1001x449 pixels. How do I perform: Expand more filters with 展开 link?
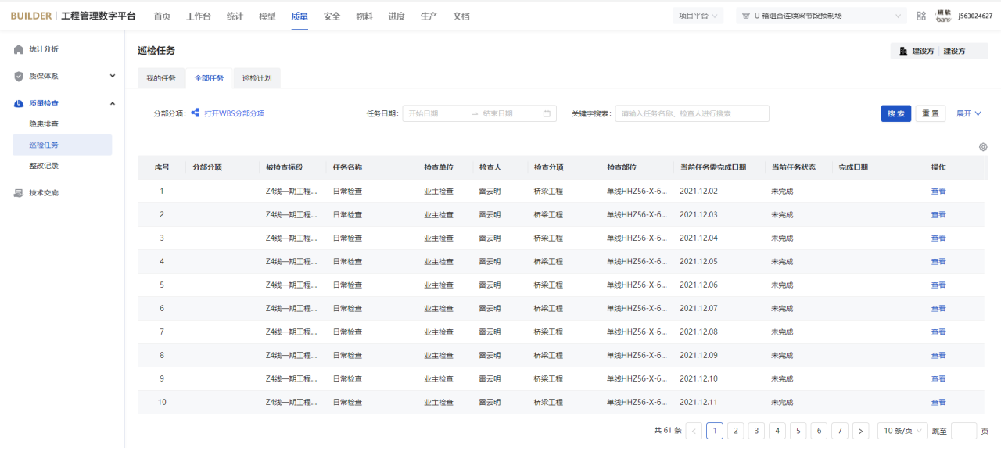[x=968, y=113]
